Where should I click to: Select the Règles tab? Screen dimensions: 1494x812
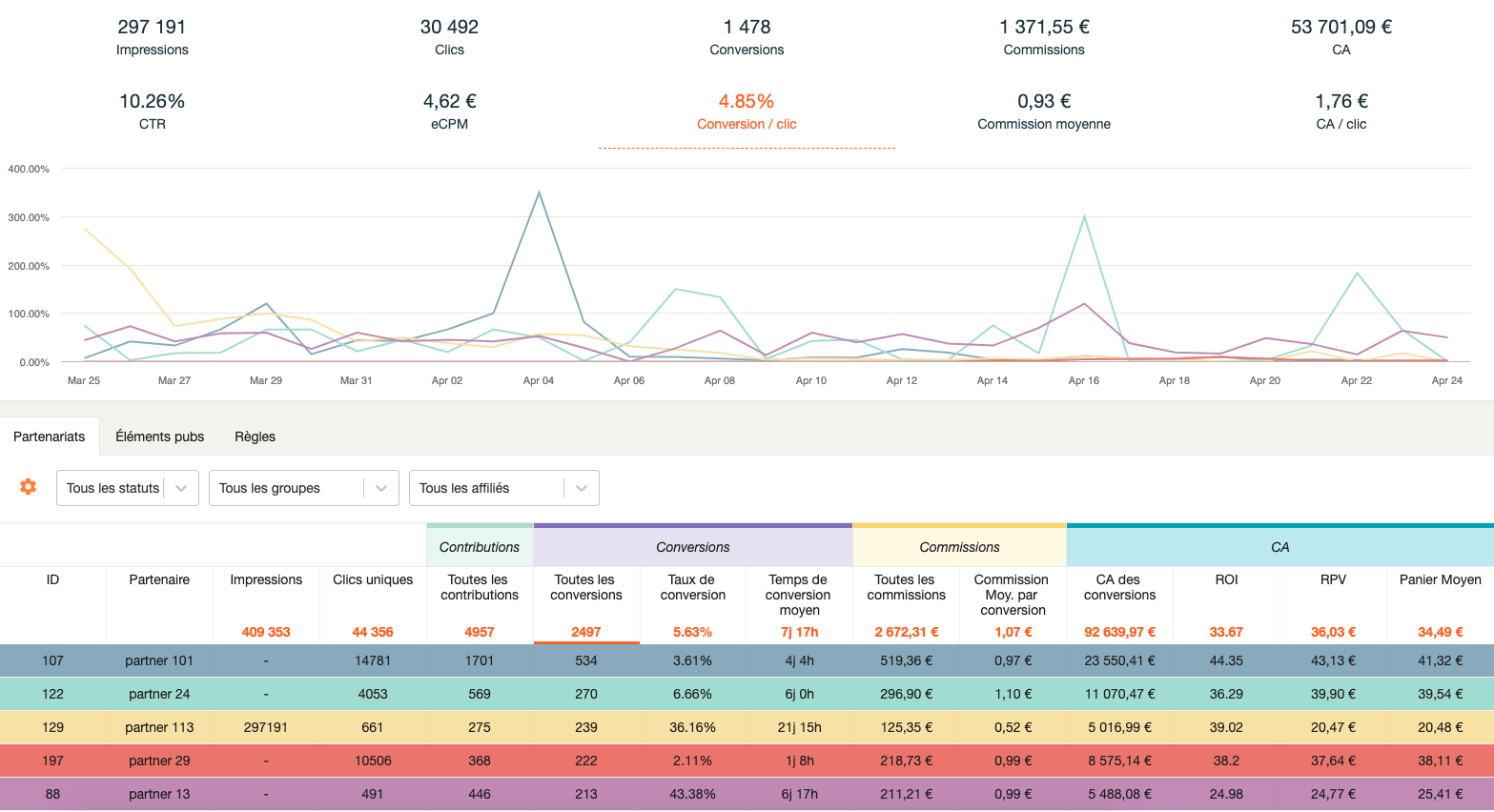click(255, 436)
